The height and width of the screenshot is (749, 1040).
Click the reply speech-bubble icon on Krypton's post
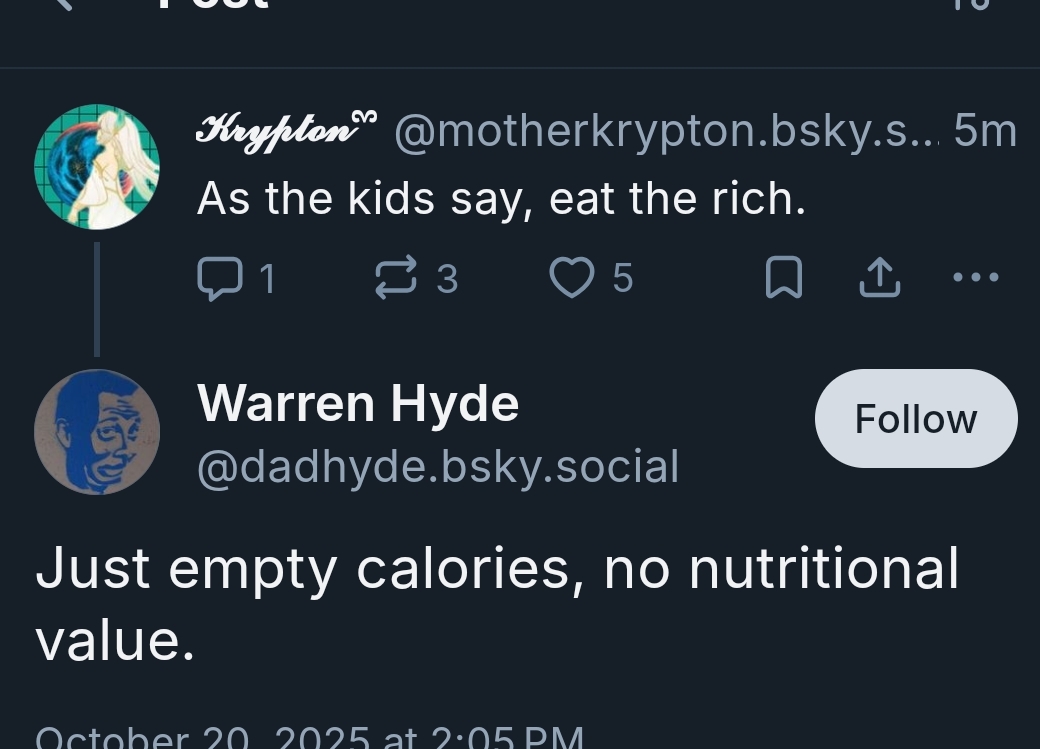click(x=219, y=278)
